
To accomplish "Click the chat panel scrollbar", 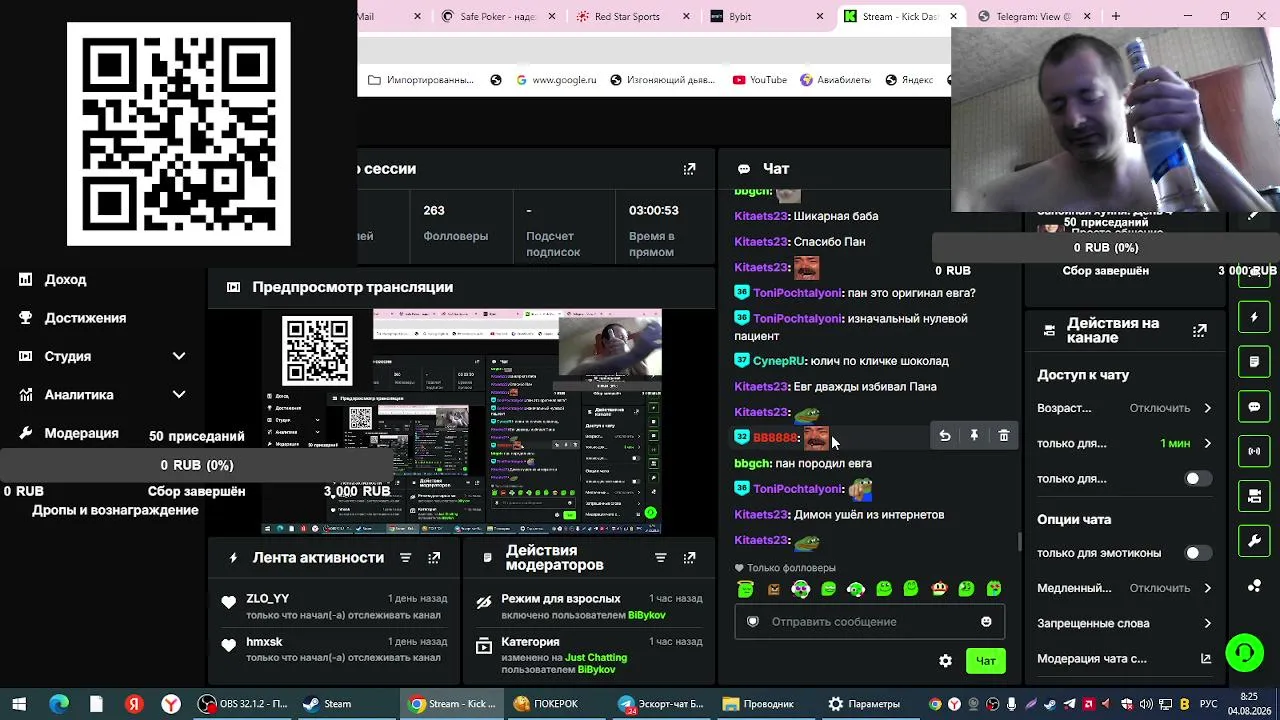I will point(1020,541).
